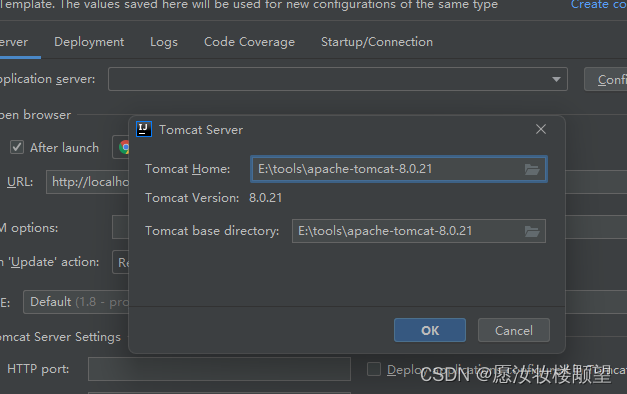The width and height of the screenshot is (627, 394).
Task: Confirm Tomcat Server with OK
Action: point(430,330)
